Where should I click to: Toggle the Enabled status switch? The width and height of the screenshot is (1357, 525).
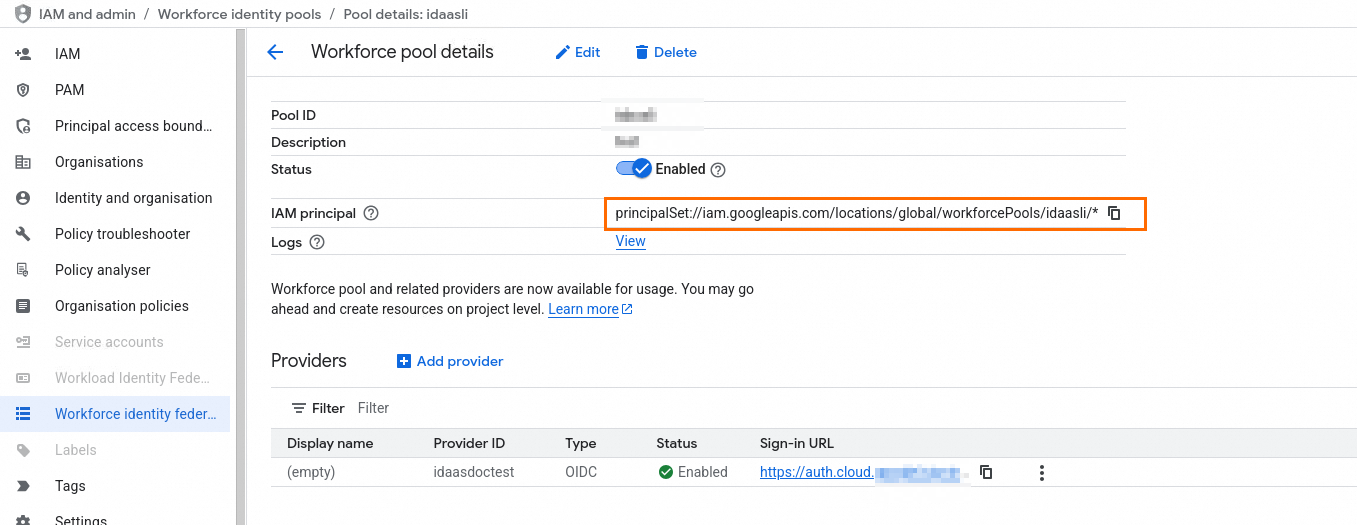(634, 169)
